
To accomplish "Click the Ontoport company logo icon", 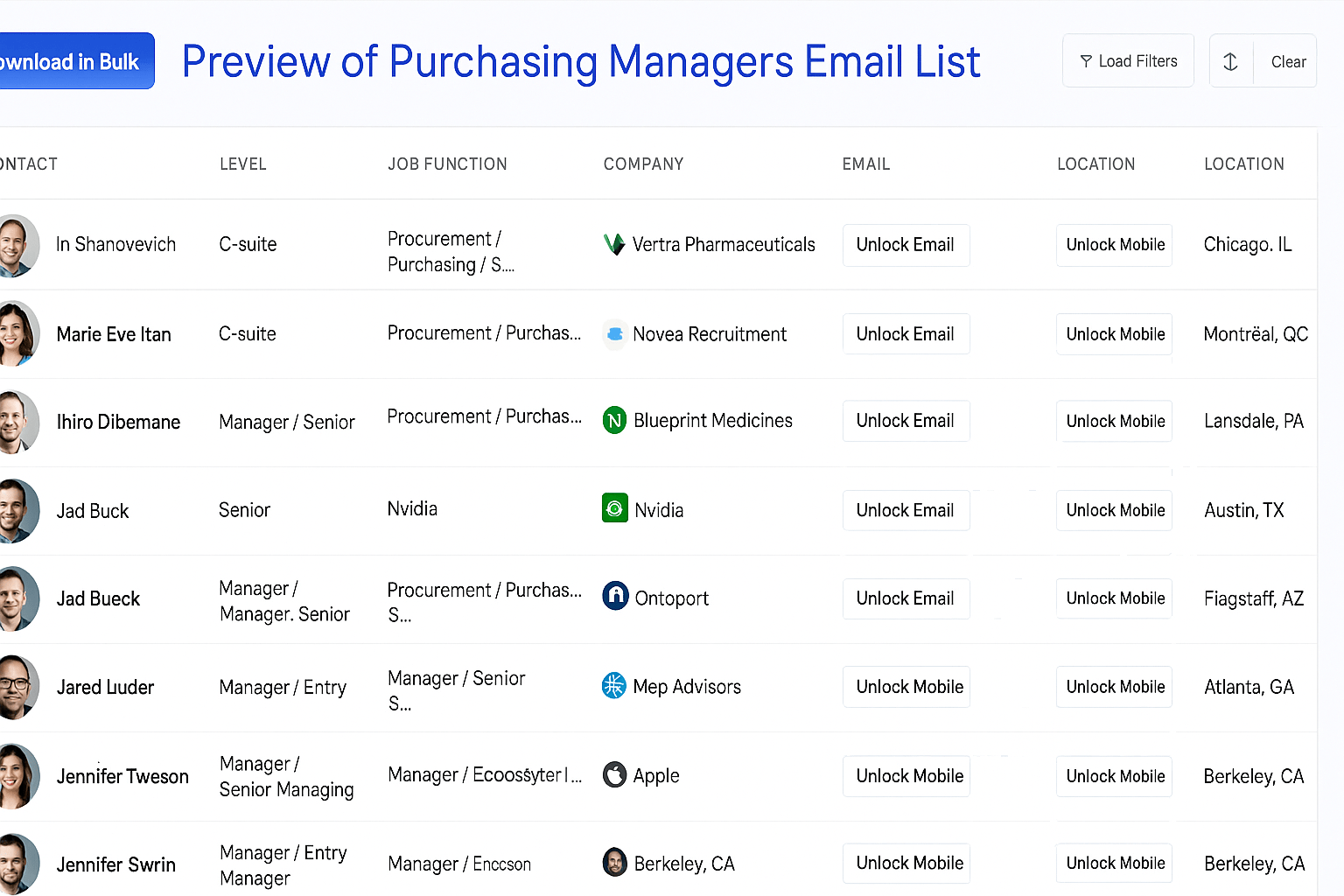I will pos(616,596).
